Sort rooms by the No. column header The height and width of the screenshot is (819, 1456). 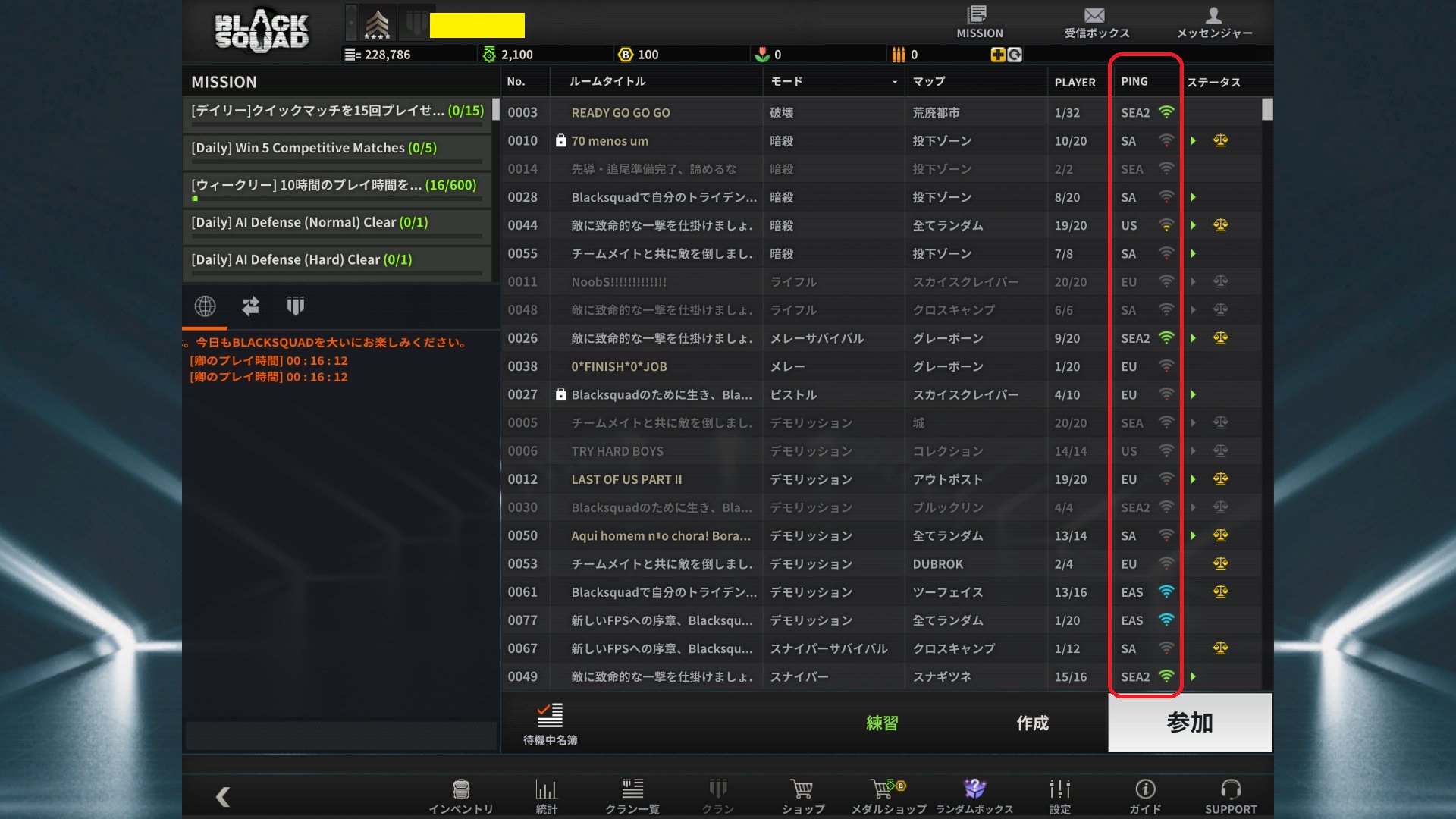516,81
